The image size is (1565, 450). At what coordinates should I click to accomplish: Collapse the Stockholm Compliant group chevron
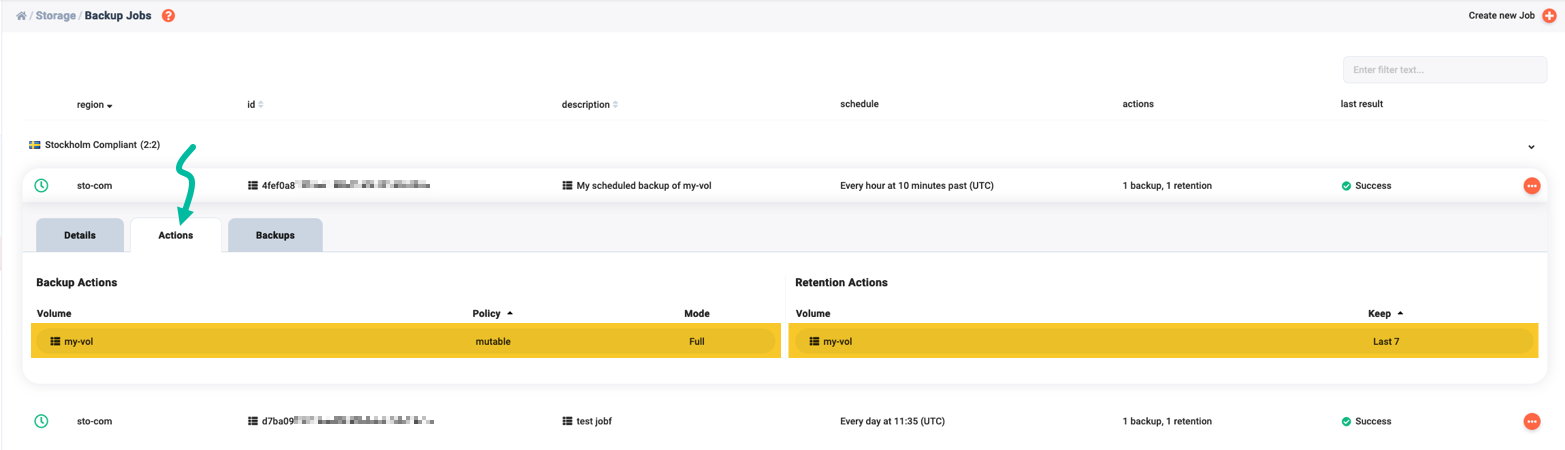coord(1531,146)
